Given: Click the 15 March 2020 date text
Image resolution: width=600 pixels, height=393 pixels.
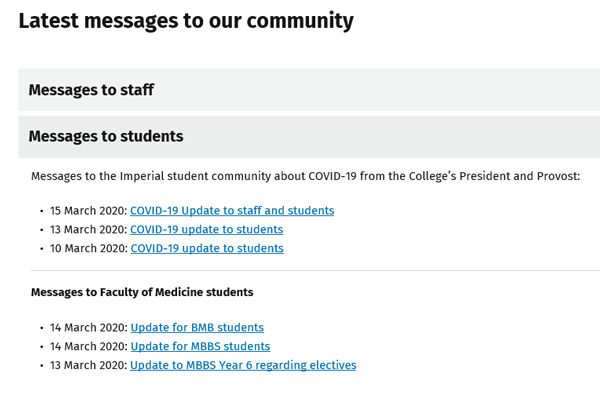Looking at the screenshot, I should [x=88, y=211].
